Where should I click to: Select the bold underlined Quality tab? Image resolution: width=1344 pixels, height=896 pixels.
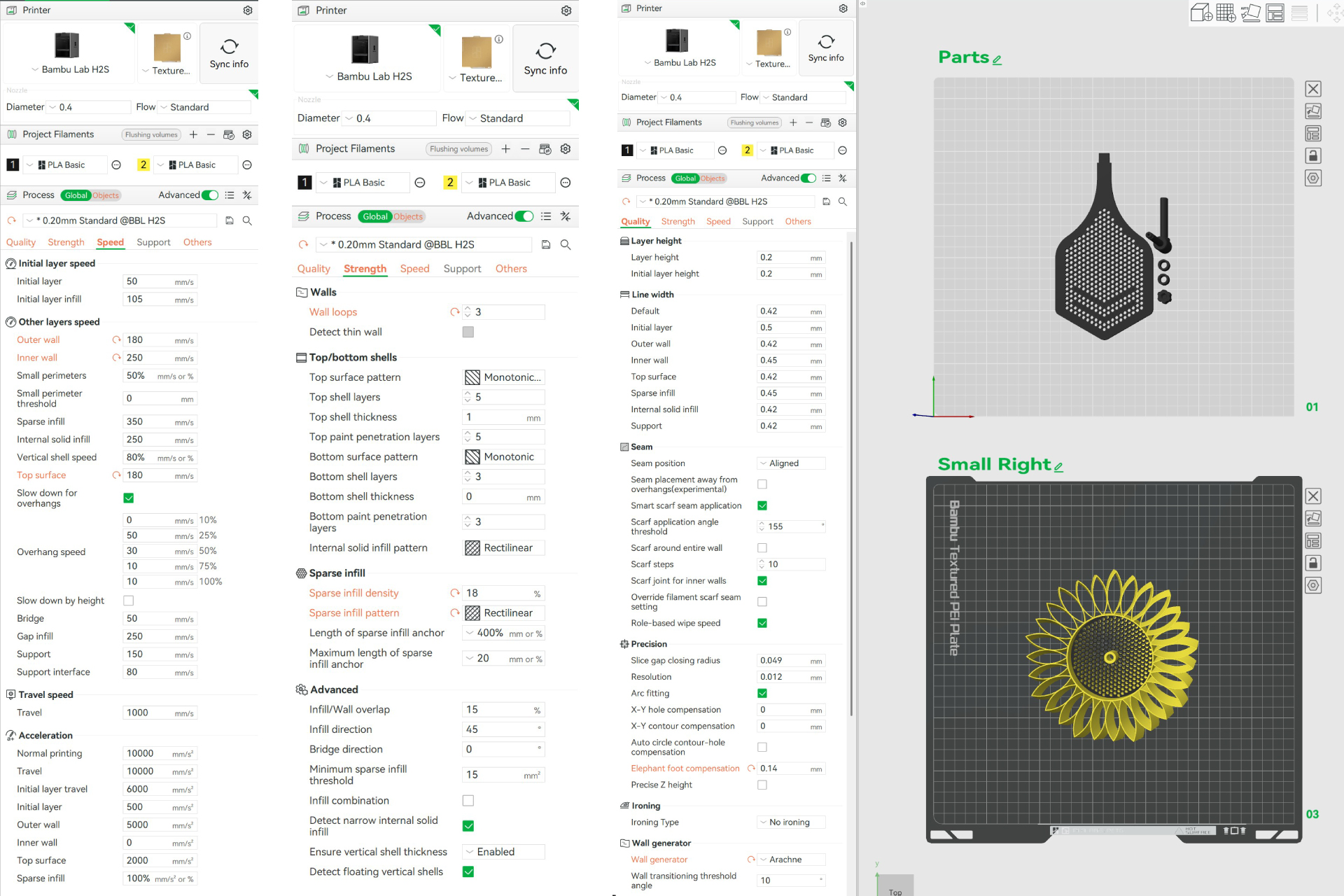click(636, 221)
